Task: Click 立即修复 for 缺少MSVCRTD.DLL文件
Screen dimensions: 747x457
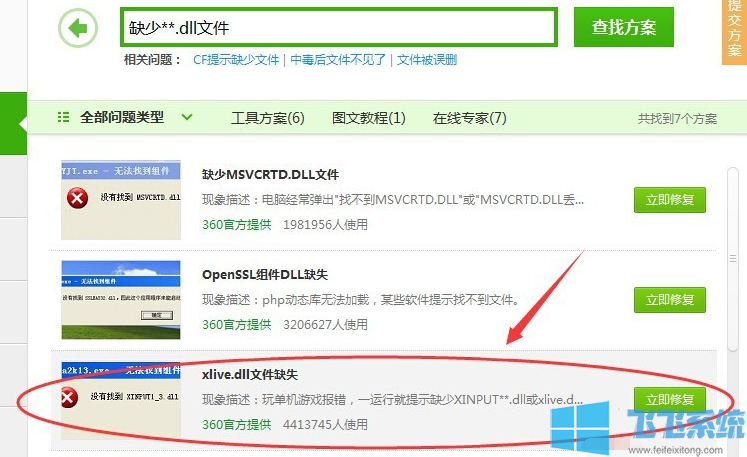Action: pyautogui.click(x=669, y=199)
